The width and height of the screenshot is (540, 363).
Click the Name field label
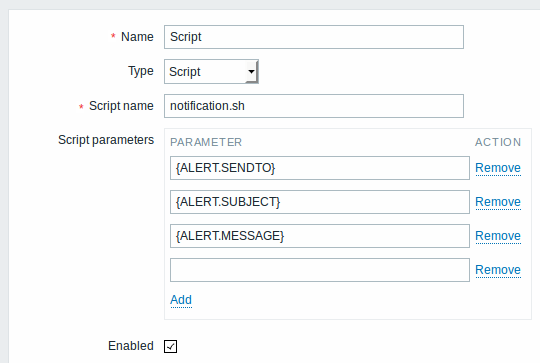coord(137,37)
